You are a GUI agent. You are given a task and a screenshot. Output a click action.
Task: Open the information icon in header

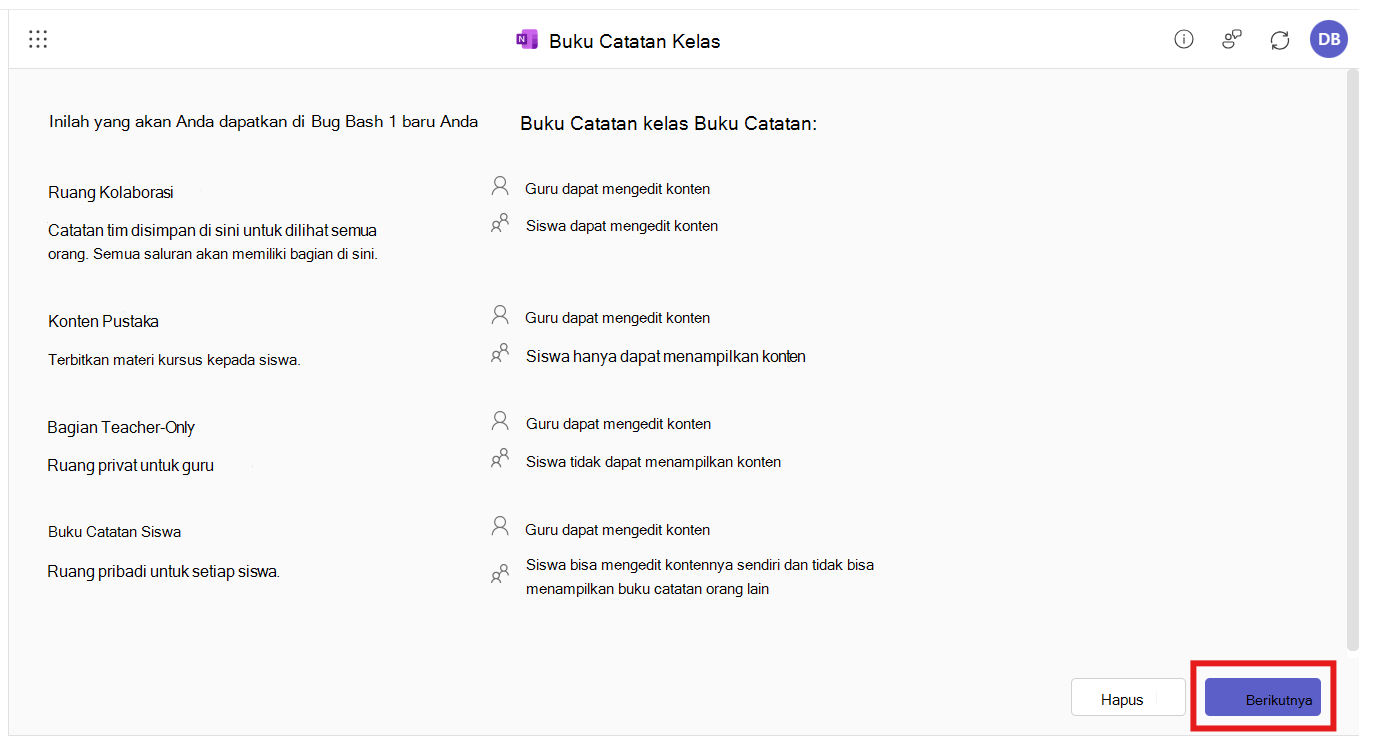point(1184,40)
